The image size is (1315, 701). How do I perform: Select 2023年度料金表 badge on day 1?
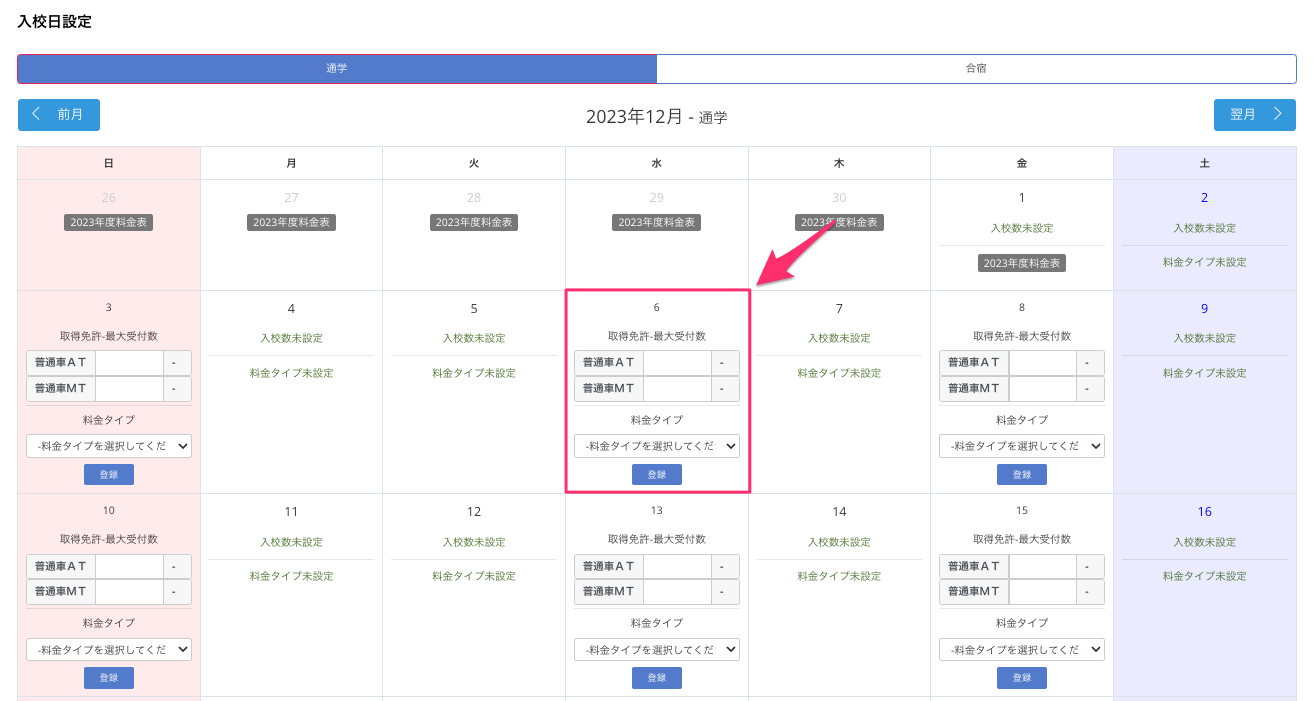click(x=1021, y=263)
